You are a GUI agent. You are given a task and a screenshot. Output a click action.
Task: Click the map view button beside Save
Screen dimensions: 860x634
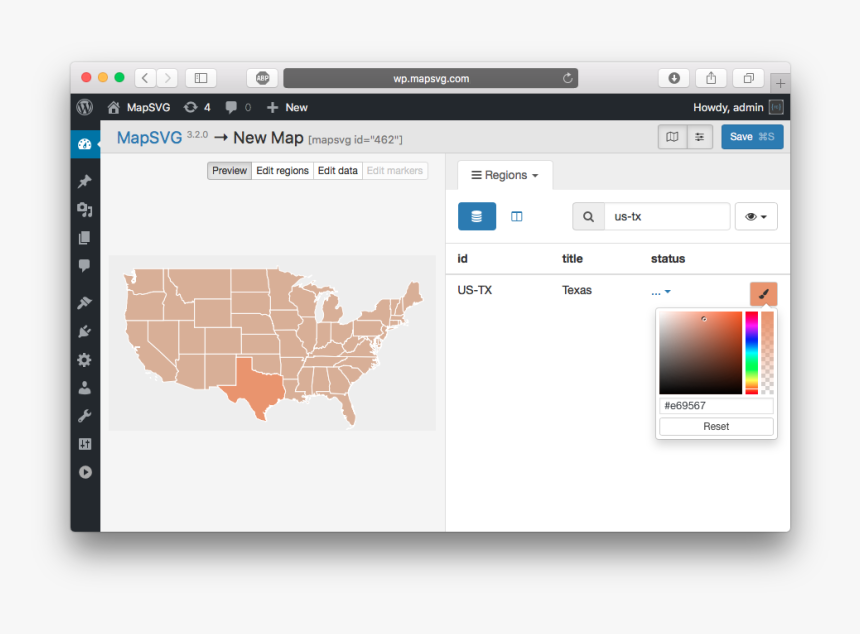coord(672,137)
